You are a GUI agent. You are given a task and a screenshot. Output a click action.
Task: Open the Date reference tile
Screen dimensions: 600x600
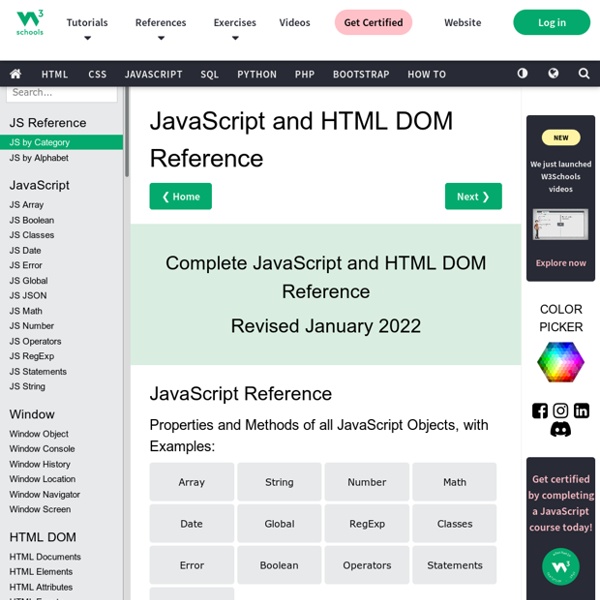(192, 523)
